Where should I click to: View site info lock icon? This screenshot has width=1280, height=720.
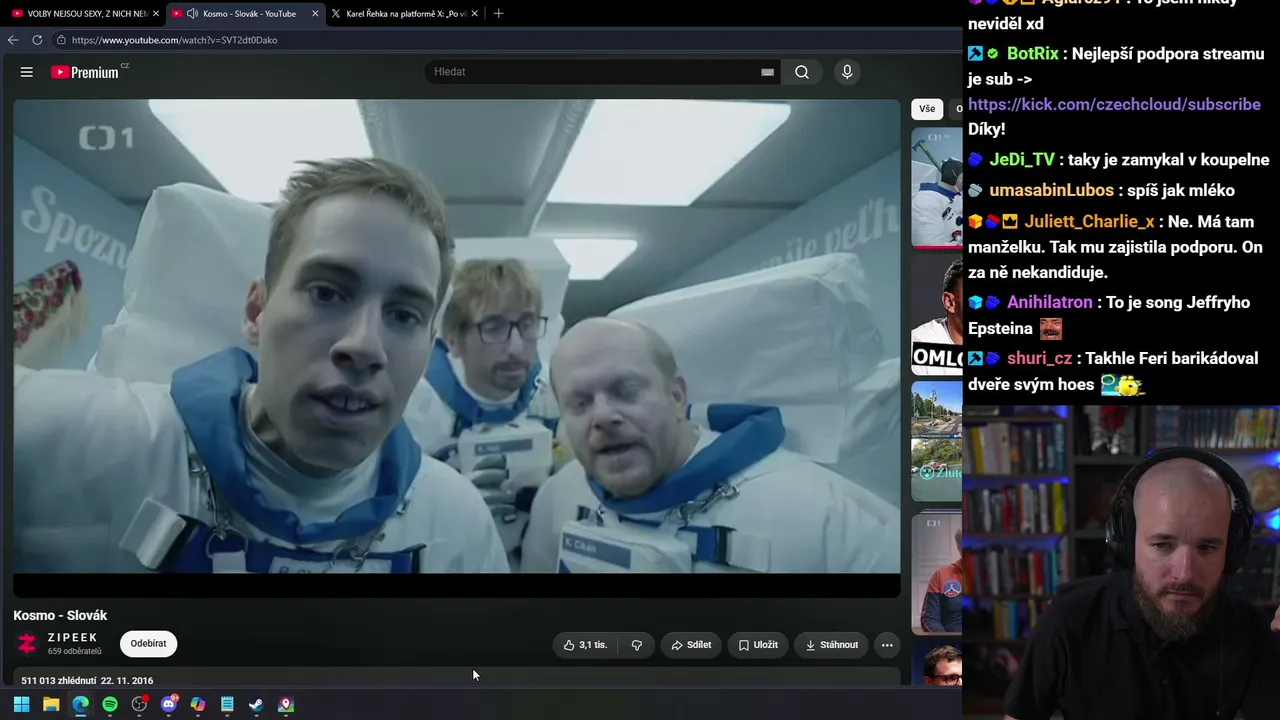click(x=61, y=40)
